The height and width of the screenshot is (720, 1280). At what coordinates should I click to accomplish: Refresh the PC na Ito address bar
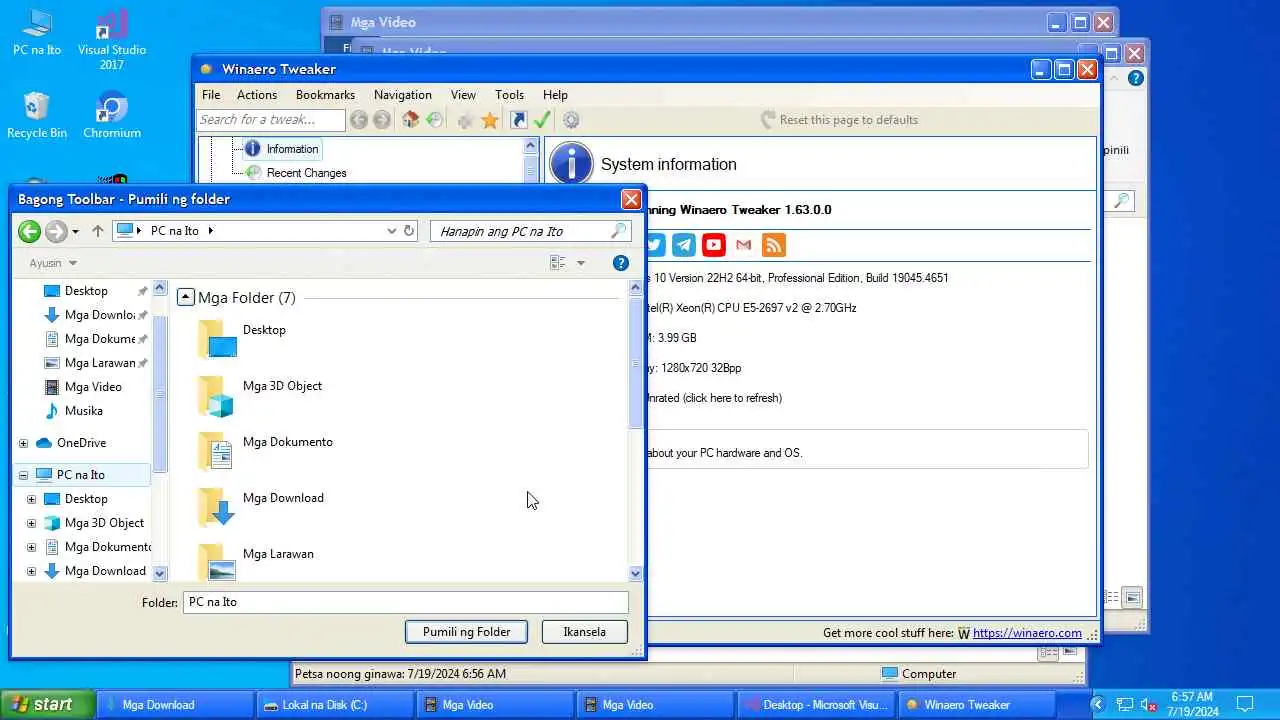click(x=408, y=231)
